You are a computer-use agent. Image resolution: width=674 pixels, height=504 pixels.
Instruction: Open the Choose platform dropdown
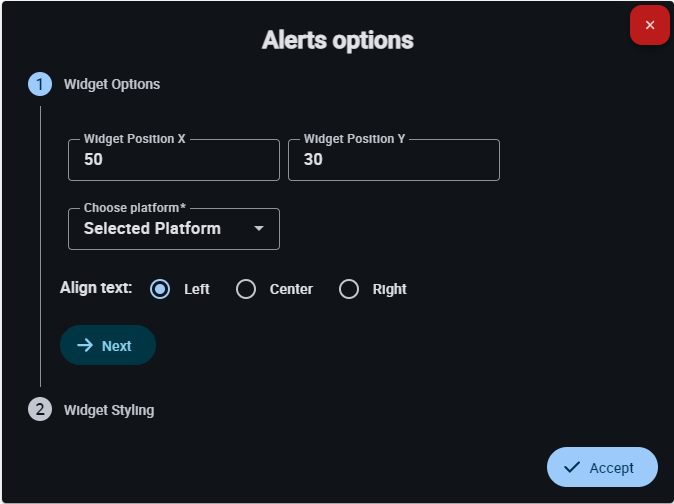(x=174, y=229)
